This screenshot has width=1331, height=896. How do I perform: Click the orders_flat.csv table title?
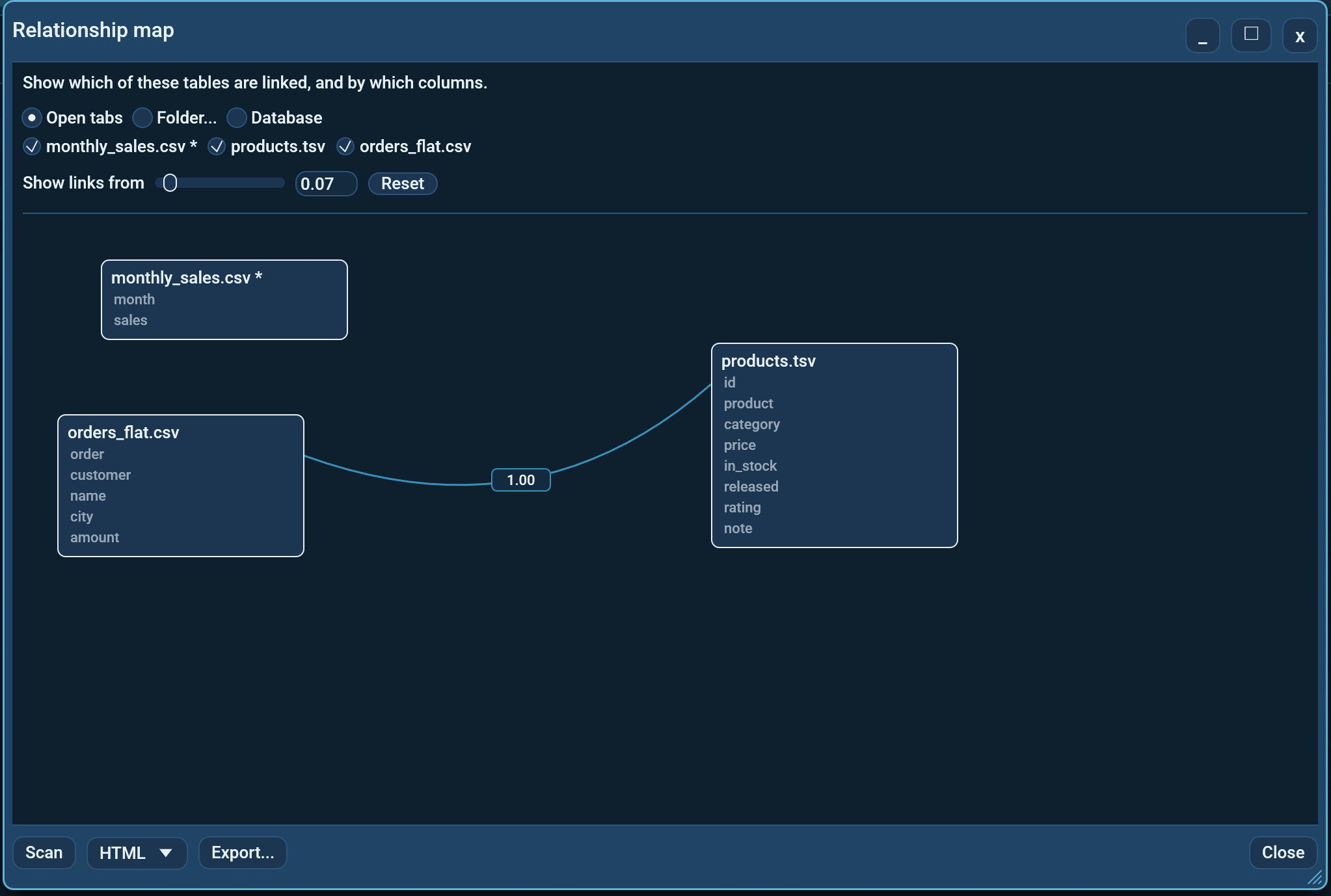pyautogui.click(x=124, y=432)
